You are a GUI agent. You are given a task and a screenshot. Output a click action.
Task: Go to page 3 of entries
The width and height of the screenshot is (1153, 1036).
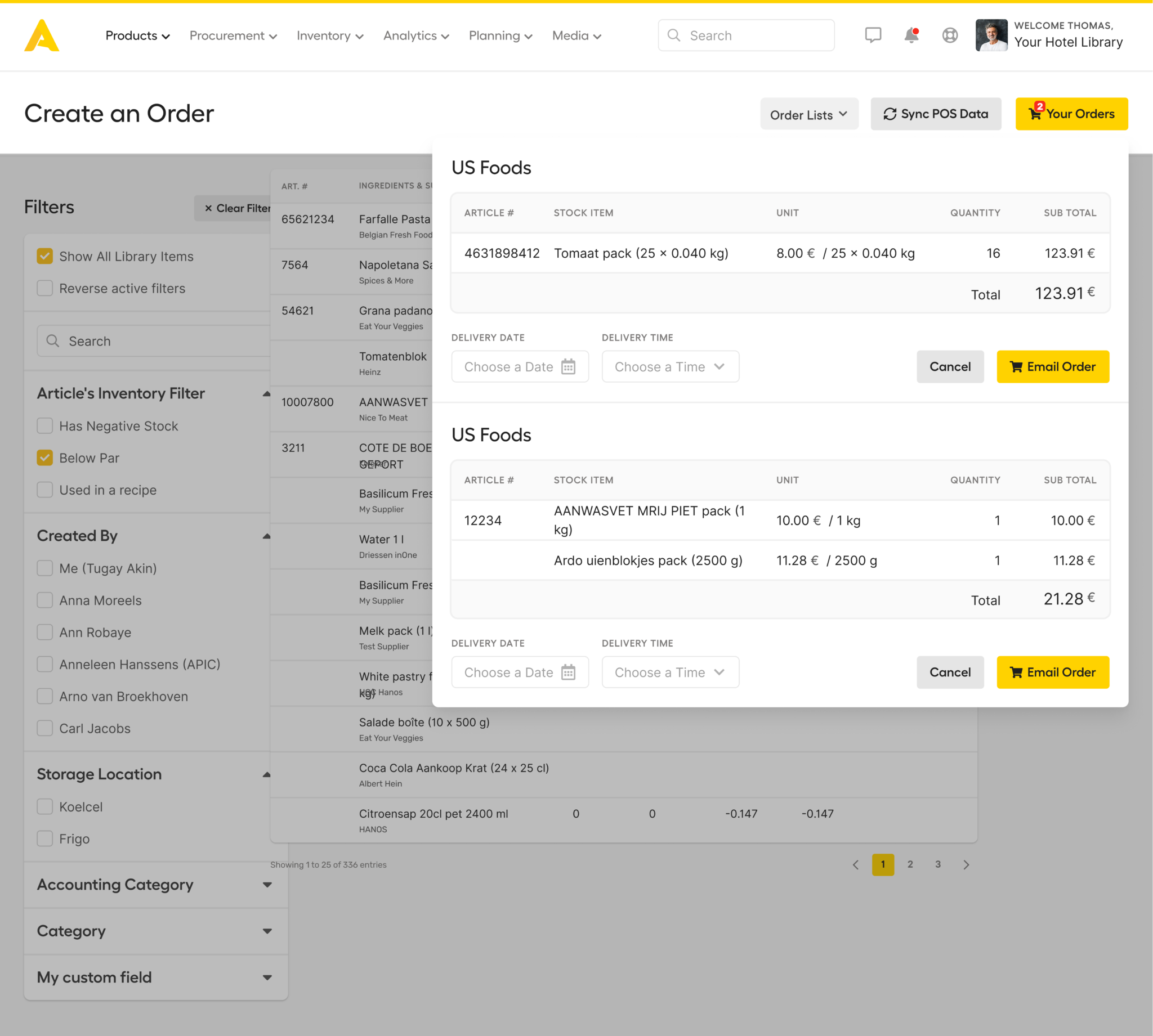(x=938, y=865)
